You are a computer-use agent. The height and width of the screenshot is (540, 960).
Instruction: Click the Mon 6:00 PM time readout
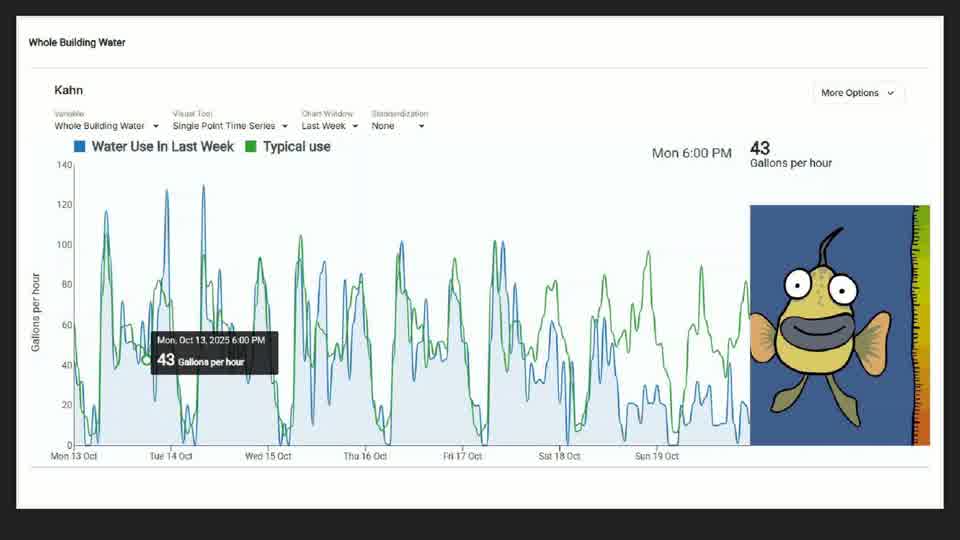point(692,153)
